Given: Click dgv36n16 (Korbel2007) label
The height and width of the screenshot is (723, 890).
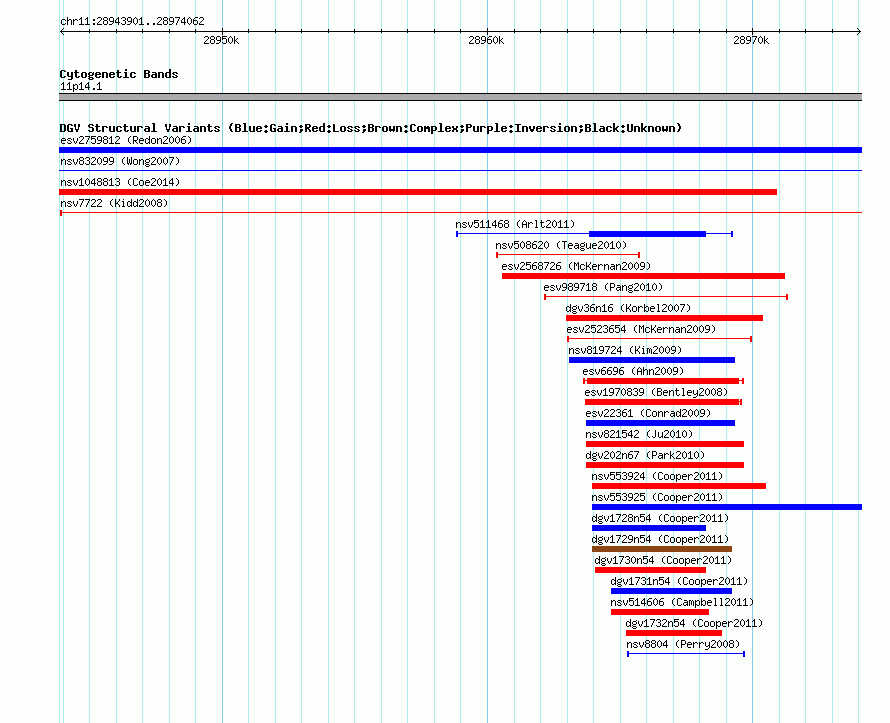Looking at the screenshot, I should (x=628, y=308).
